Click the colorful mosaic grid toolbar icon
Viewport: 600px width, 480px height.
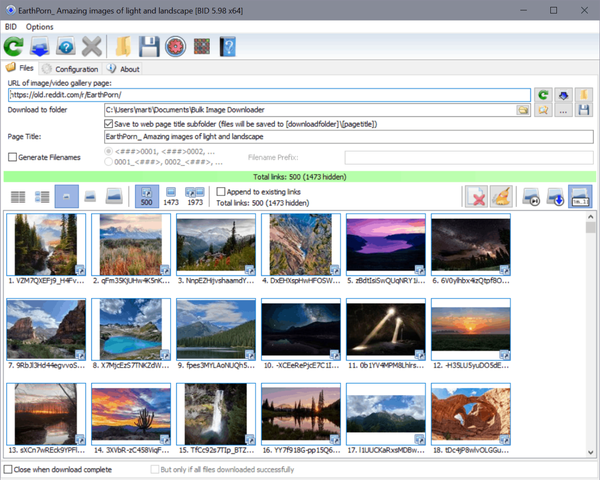point(201,46)
